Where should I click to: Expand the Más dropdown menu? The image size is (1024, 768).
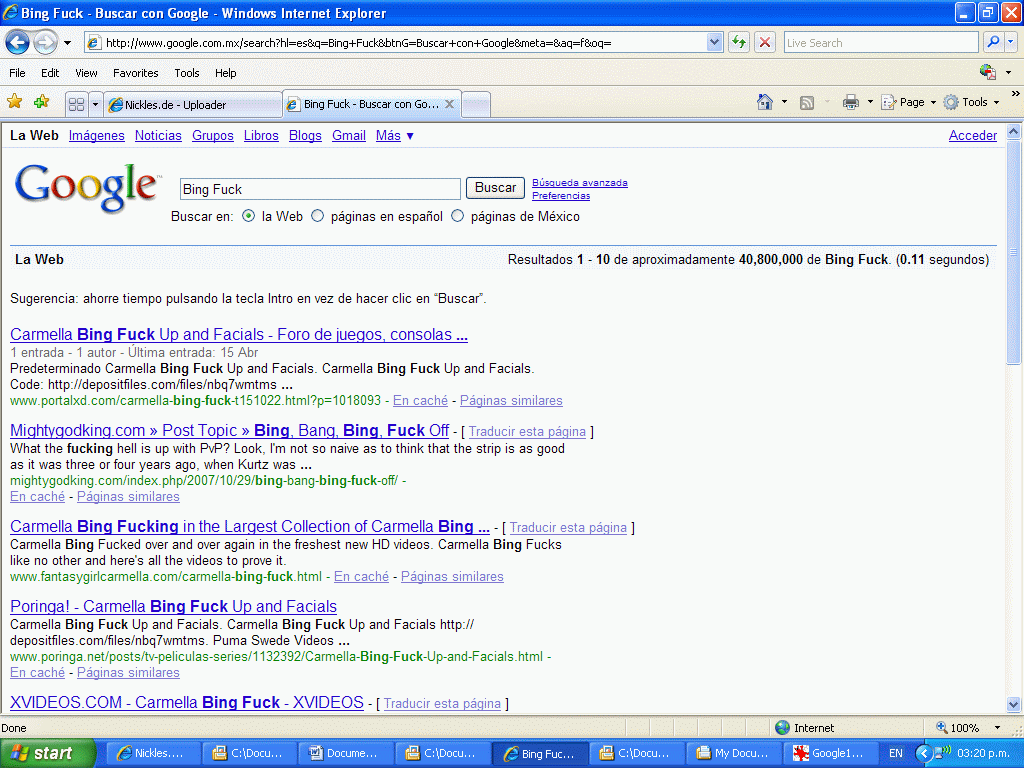point(394,135)
